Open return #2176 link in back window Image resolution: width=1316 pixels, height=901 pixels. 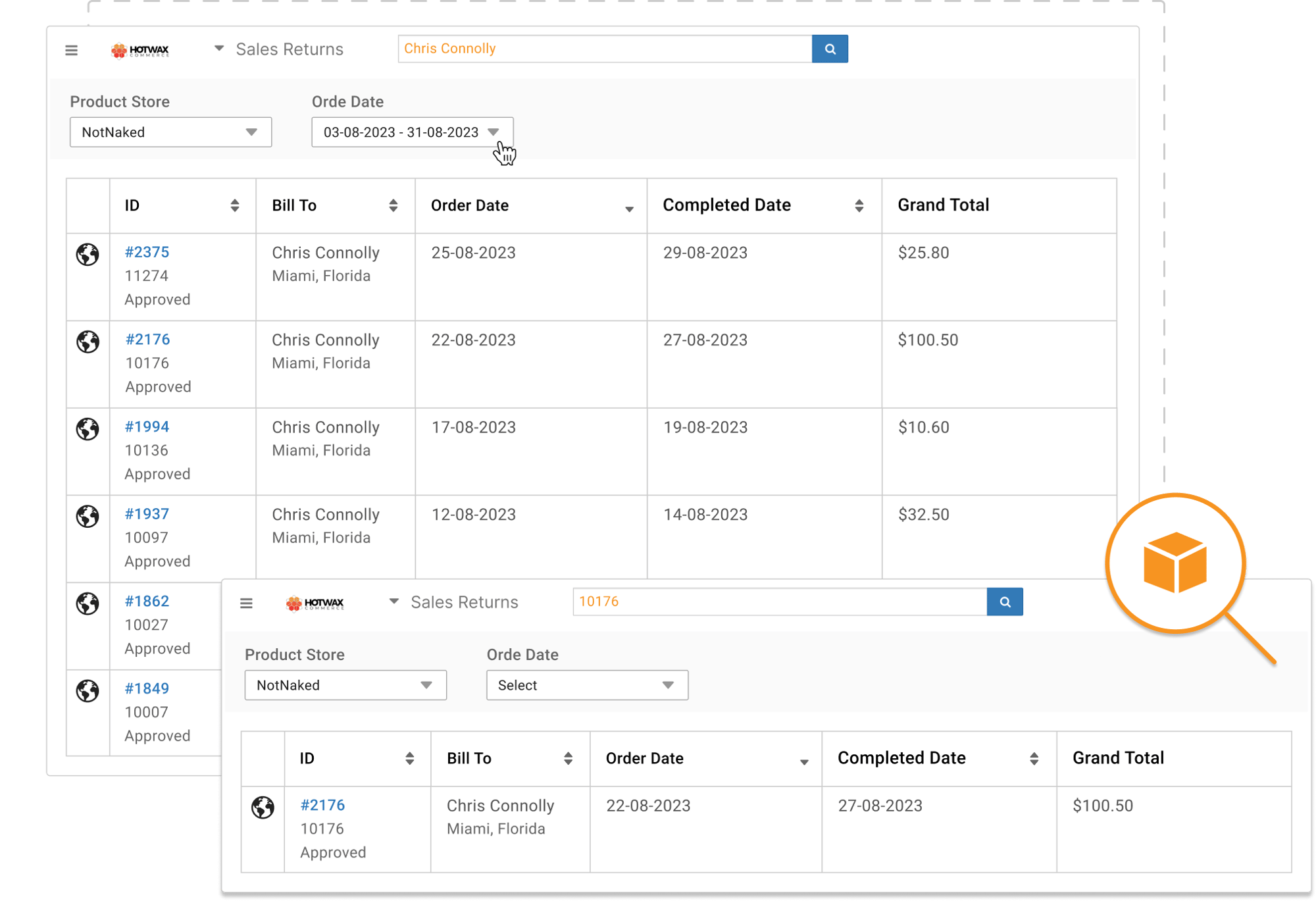pos(147,340)
